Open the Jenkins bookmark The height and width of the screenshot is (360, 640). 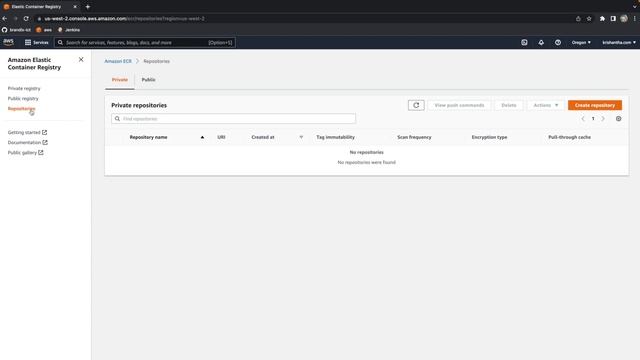[x=69, y=30]
